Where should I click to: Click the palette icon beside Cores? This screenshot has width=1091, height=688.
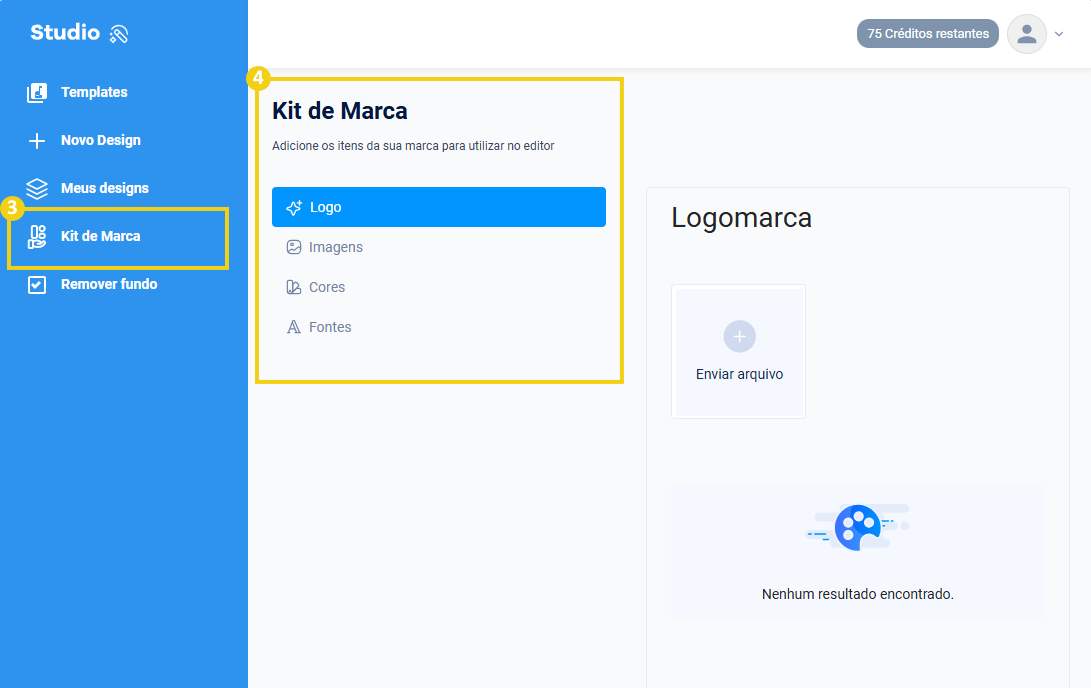[294, 287]
